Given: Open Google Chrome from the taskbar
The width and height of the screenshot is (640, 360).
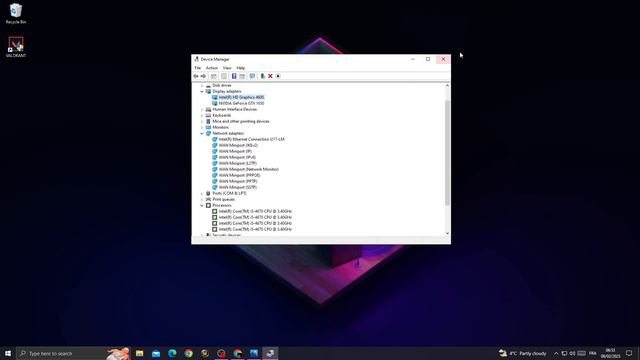Looking at the screenshot, I should pos(189,353).
